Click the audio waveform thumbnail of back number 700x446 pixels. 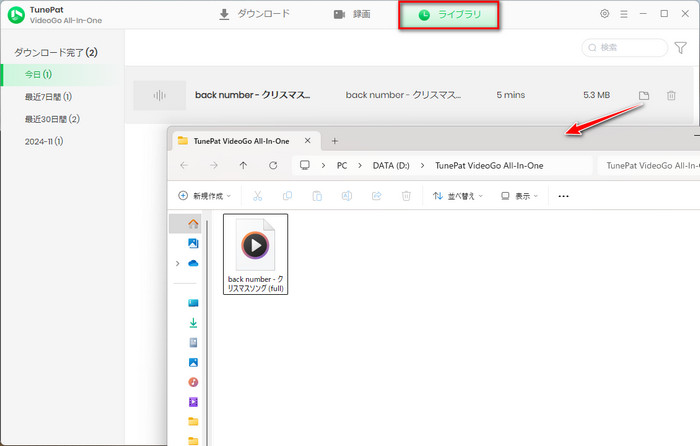point(159,95)
